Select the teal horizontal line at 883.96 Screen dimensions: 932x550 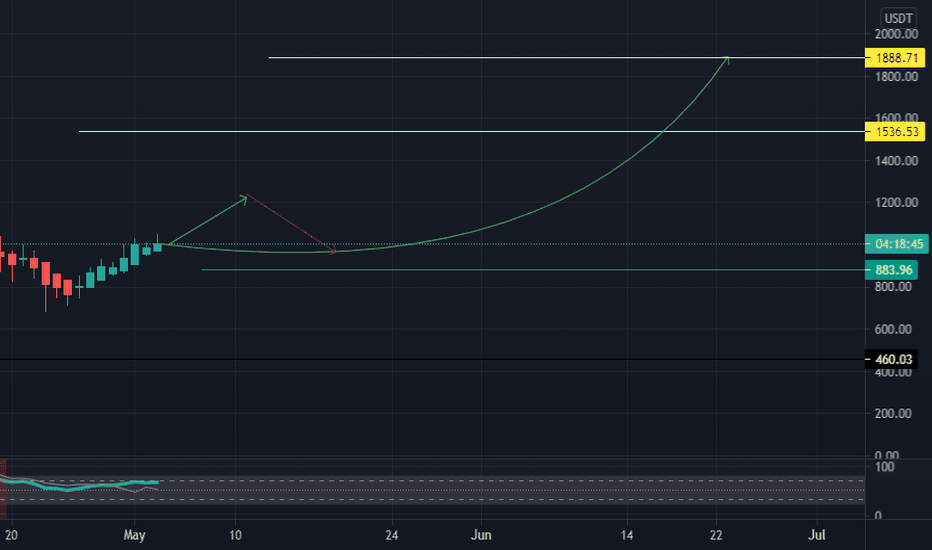(535, 270)
